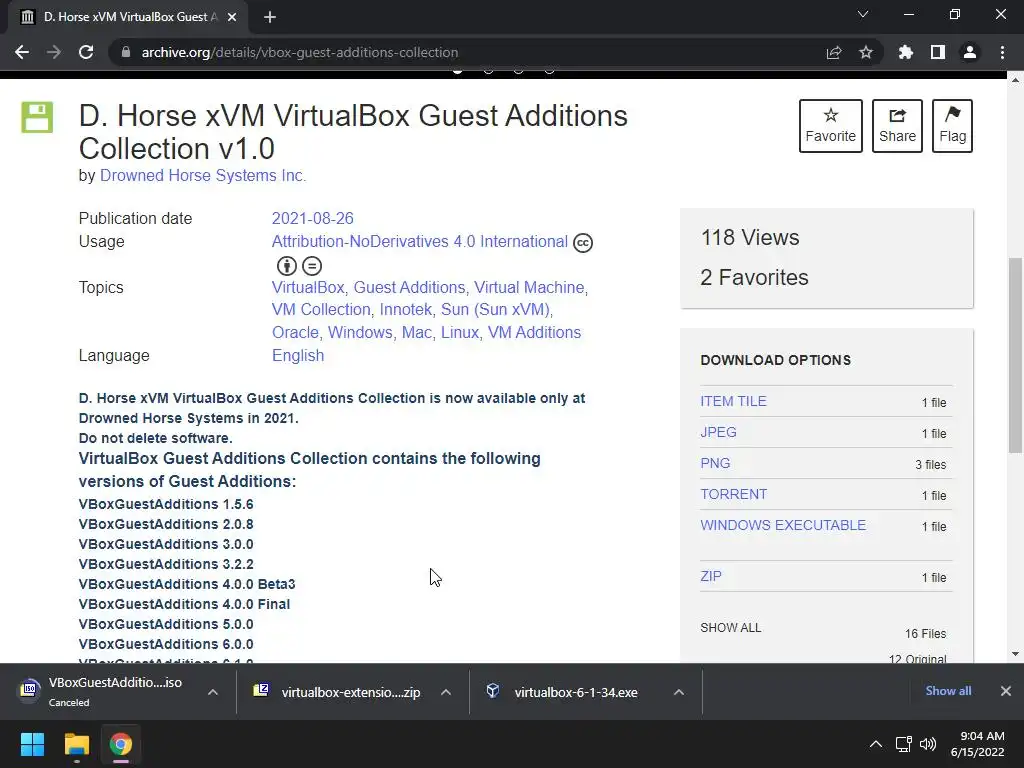Screen dimensions: 1024x768
Task: Open options chevron for virtualbox-6-1-34.exe download
Action: tap(679, 692)
